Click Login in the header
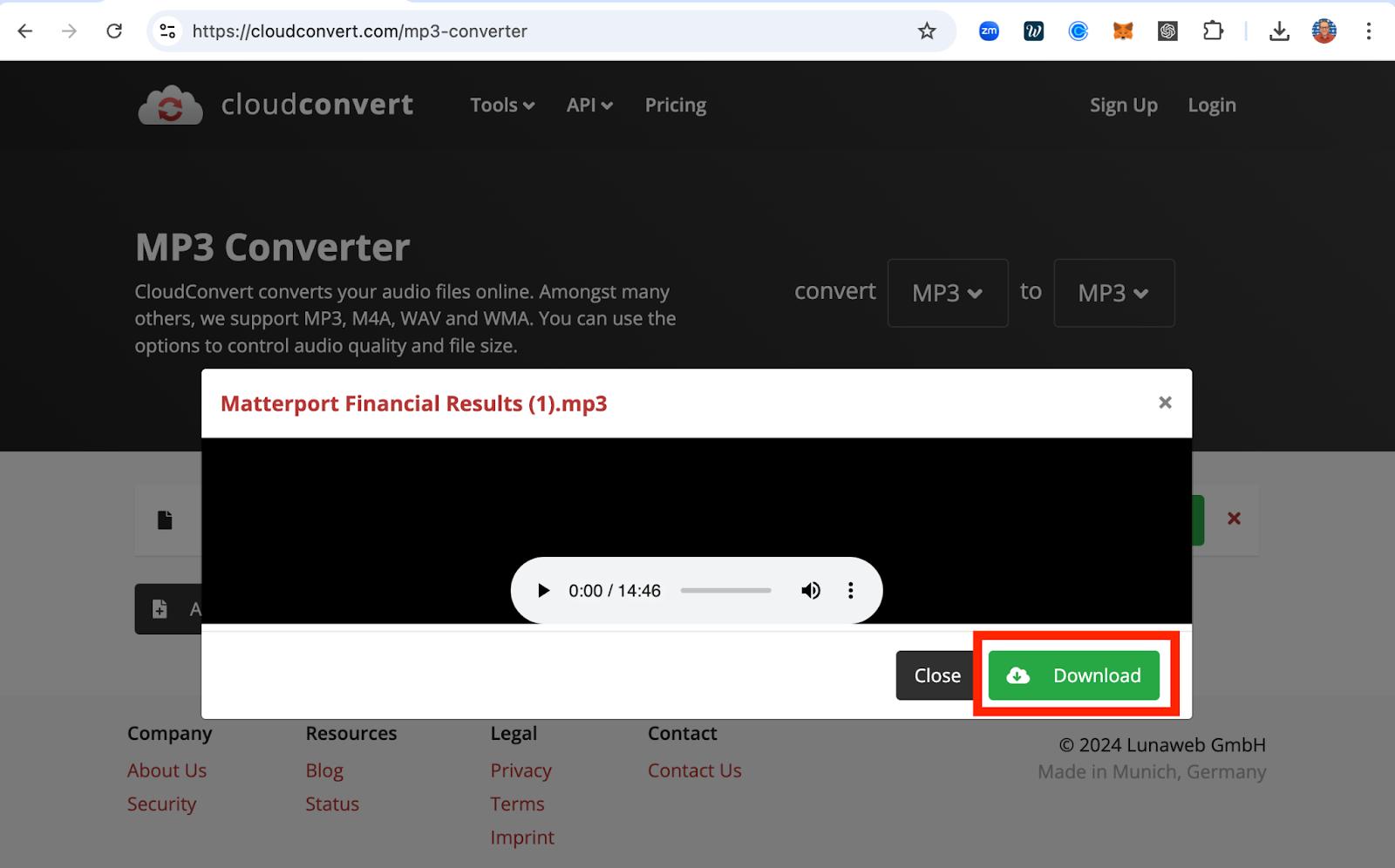The width and height of the screenshot is (1395, 868). pos(1212,105)
